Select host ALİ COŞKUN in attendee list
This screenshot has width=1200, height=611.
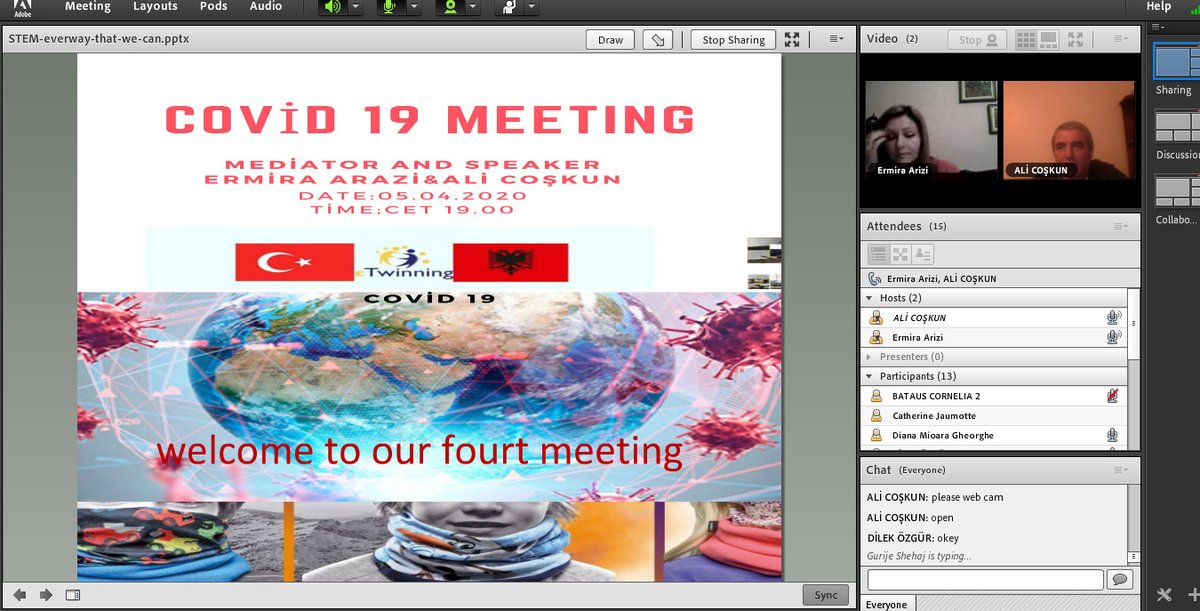[x=994, y=318]
